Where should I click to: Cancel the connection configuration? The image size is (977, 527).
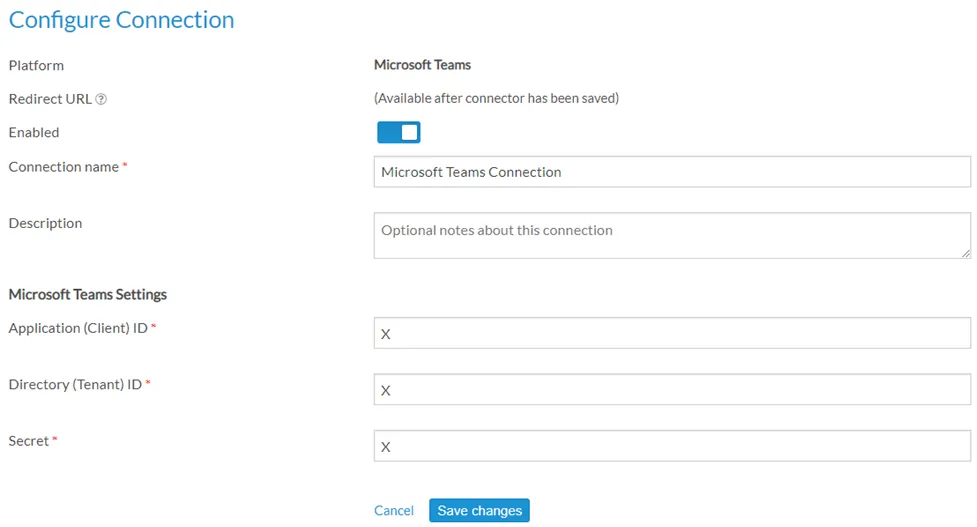[394, 511]
